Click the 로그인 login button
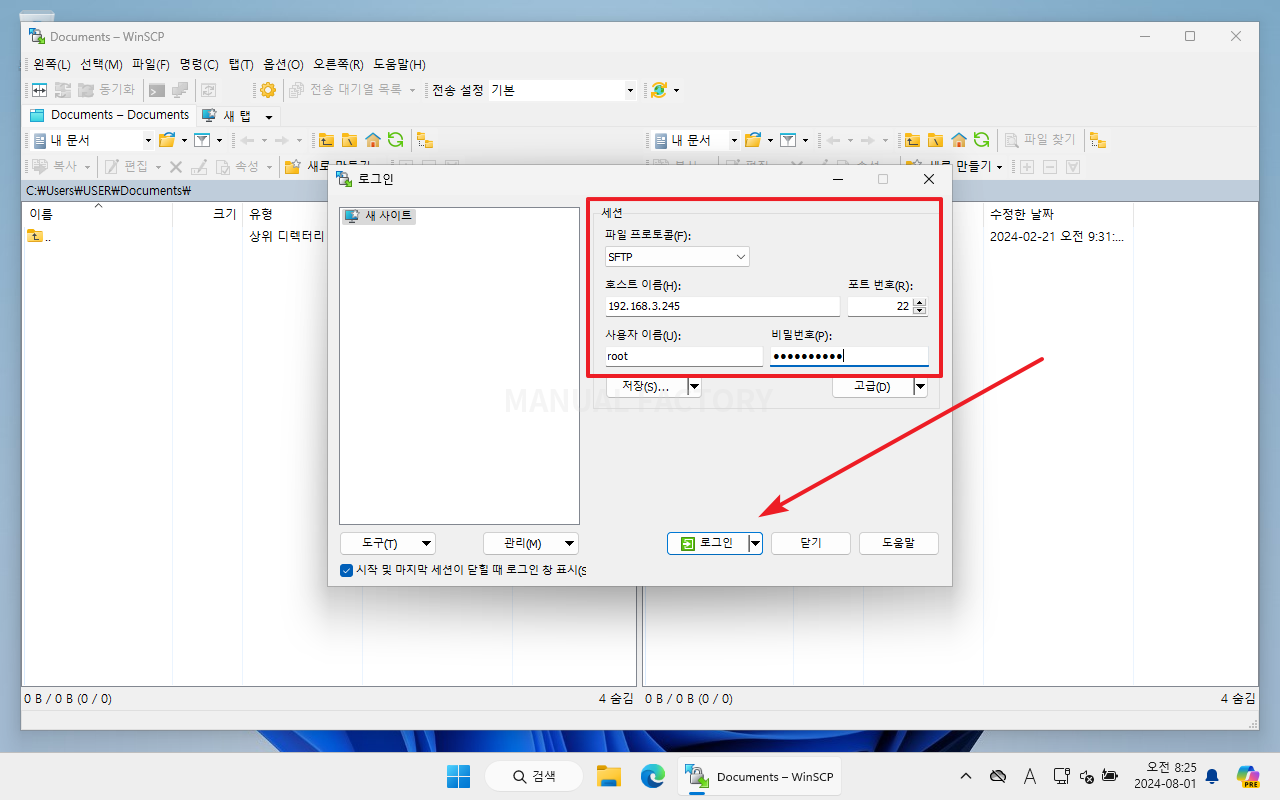 click(x=708, y=543)
